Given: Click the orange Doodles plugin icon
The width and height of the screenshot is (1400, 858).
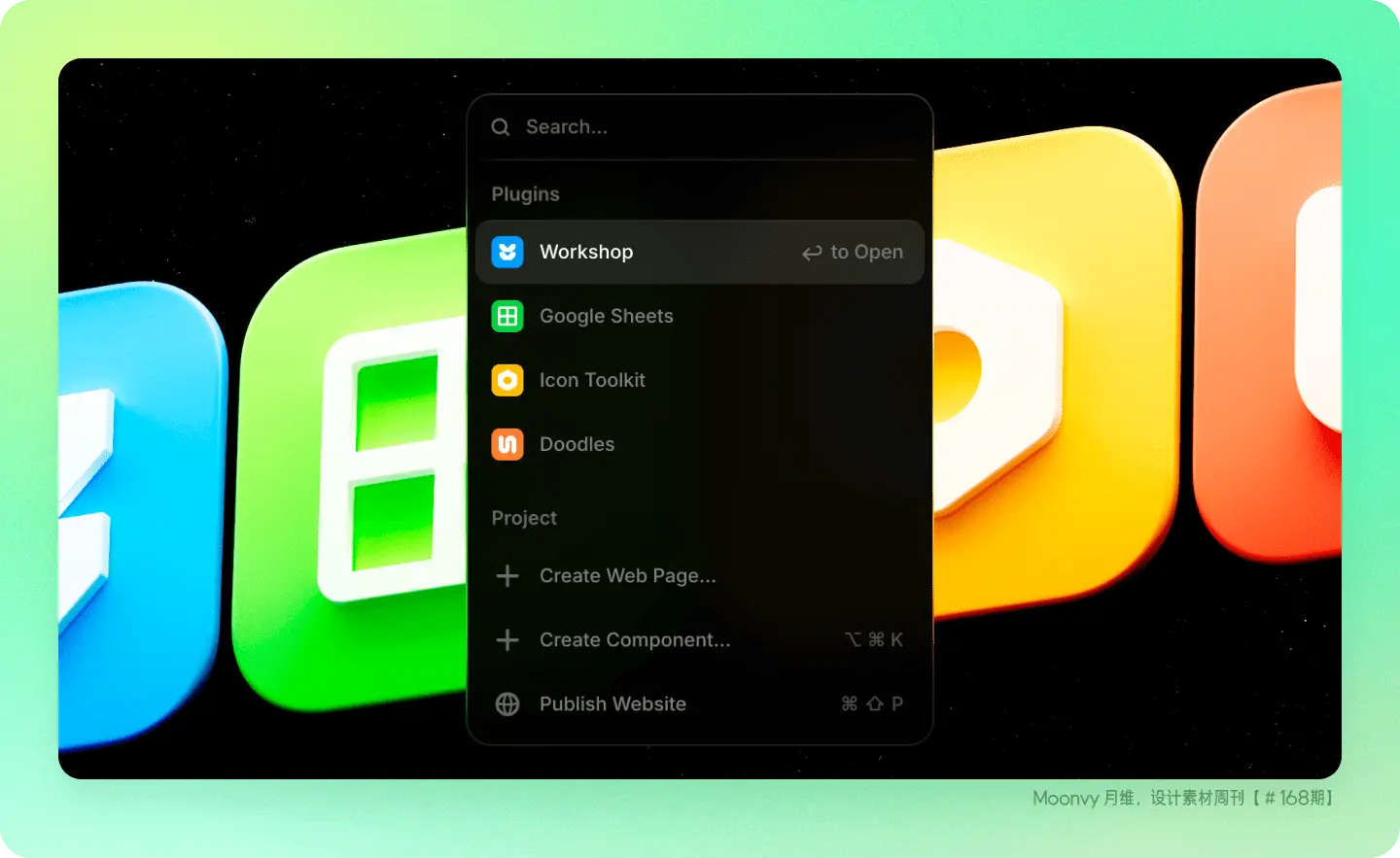Looking at the screenshot, I should coord(507,445).
